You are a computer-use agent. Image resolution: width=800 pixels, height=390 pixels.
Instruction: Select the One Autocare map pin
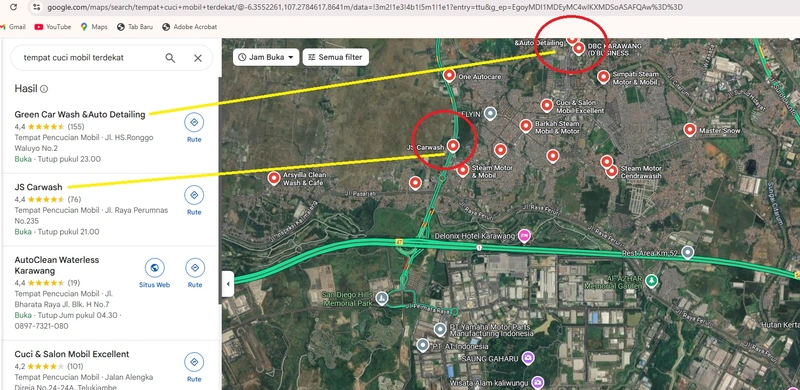pyautogui.click(x=449, y=75)
